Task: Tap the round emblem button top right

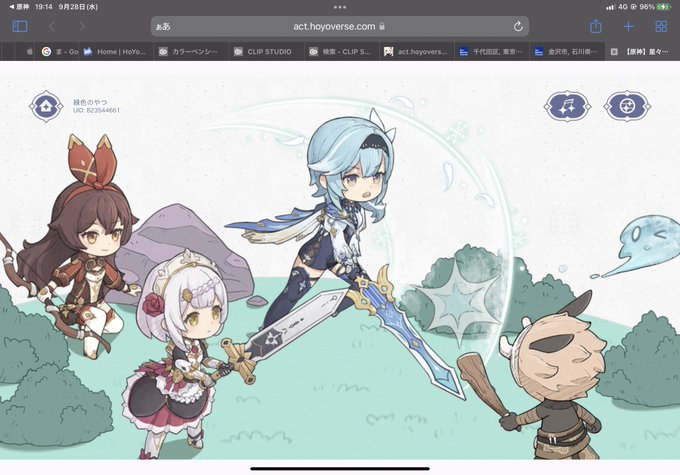Action: click(x=627, y=106)
